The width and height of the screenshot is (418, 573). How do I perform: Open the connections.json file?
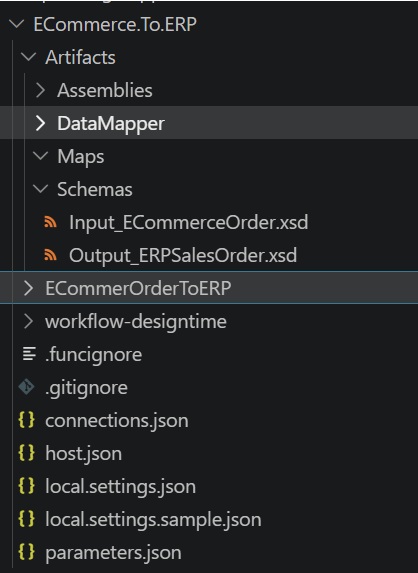click(117, 420)
